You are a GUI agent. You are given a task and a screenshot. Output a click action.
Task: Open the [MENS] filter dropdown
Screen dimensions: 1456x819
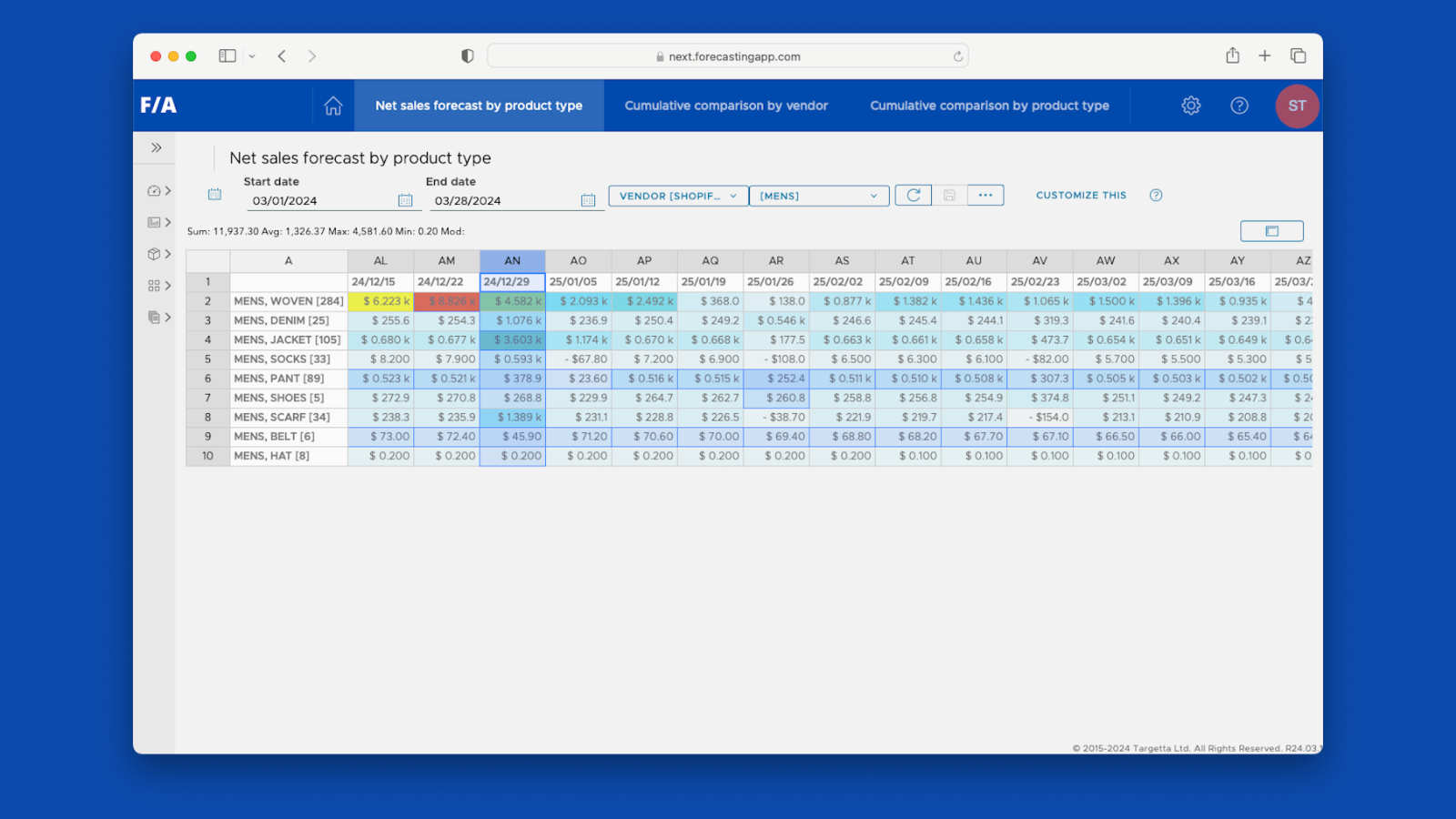(x=818, y=196)
